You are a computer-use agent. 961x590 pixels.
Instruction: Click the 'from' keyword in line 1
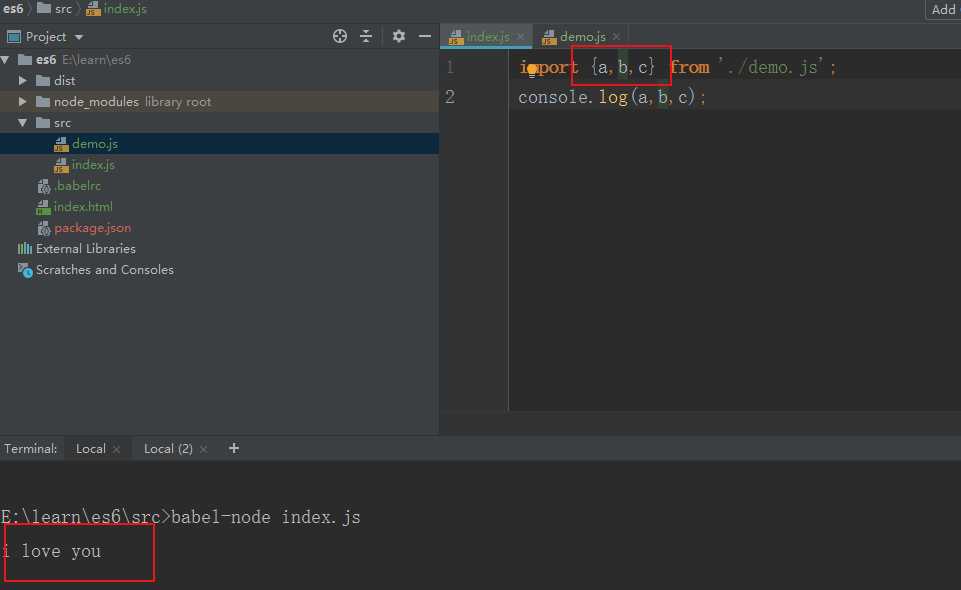coord(691,67)
